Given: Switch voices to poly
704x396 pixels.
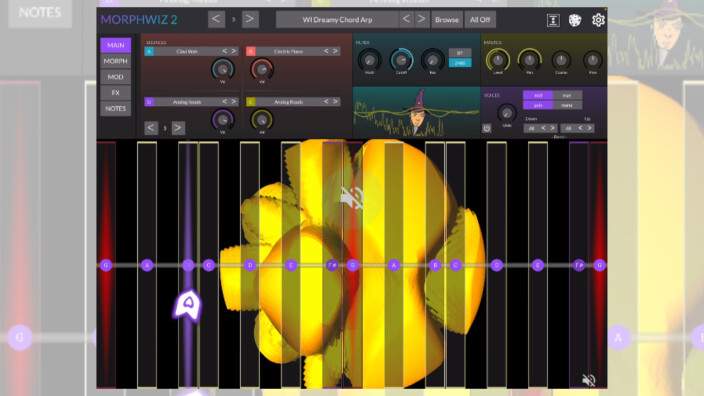Looking at the screenshot, I should click(x=538, y=105).
